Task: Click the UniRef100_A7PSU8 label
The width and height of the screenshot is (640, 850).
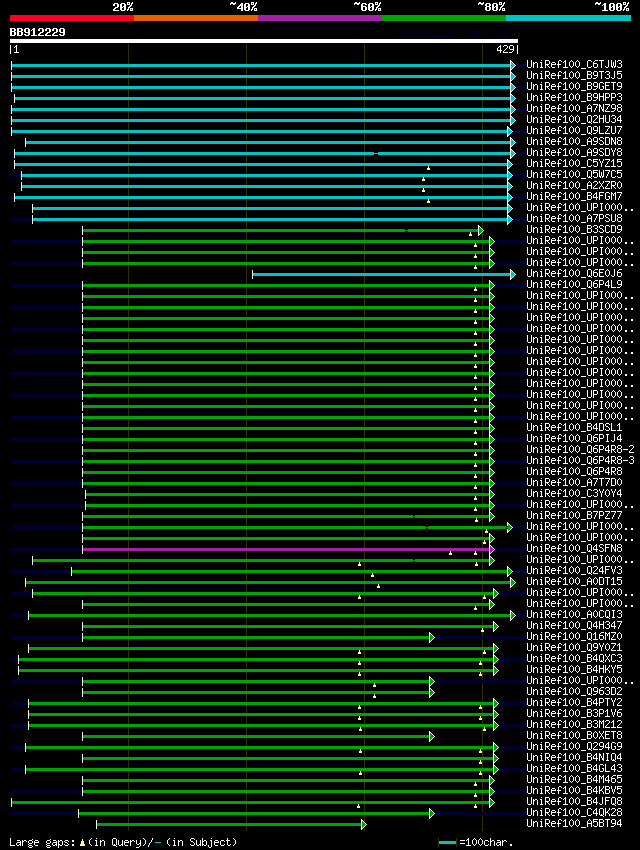Action: pos(574,218)
